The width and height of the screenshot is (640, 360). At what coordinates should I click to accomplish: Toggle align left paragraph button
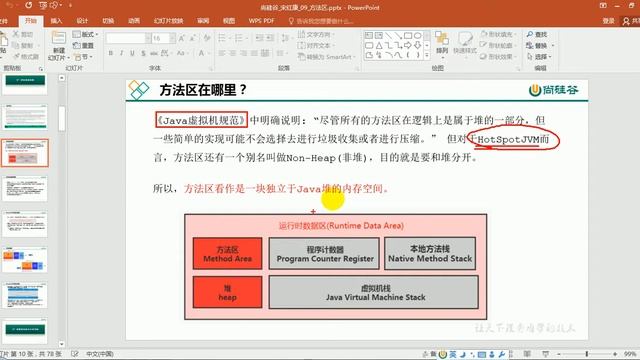coord(222,53)
